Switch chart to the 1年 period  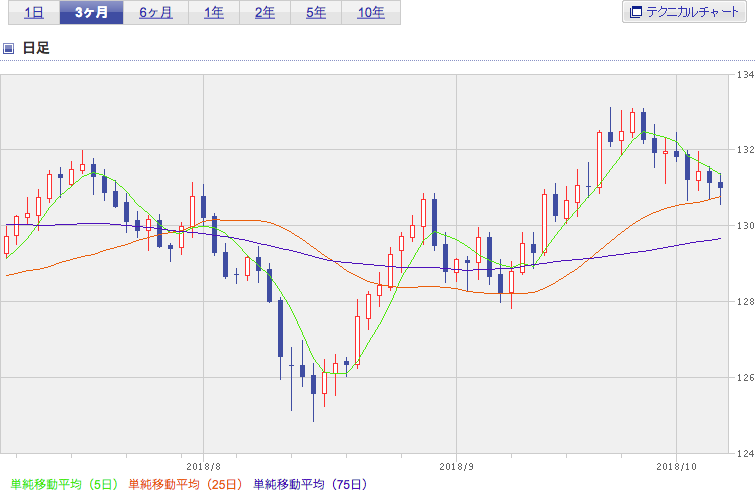coord(214,13)
